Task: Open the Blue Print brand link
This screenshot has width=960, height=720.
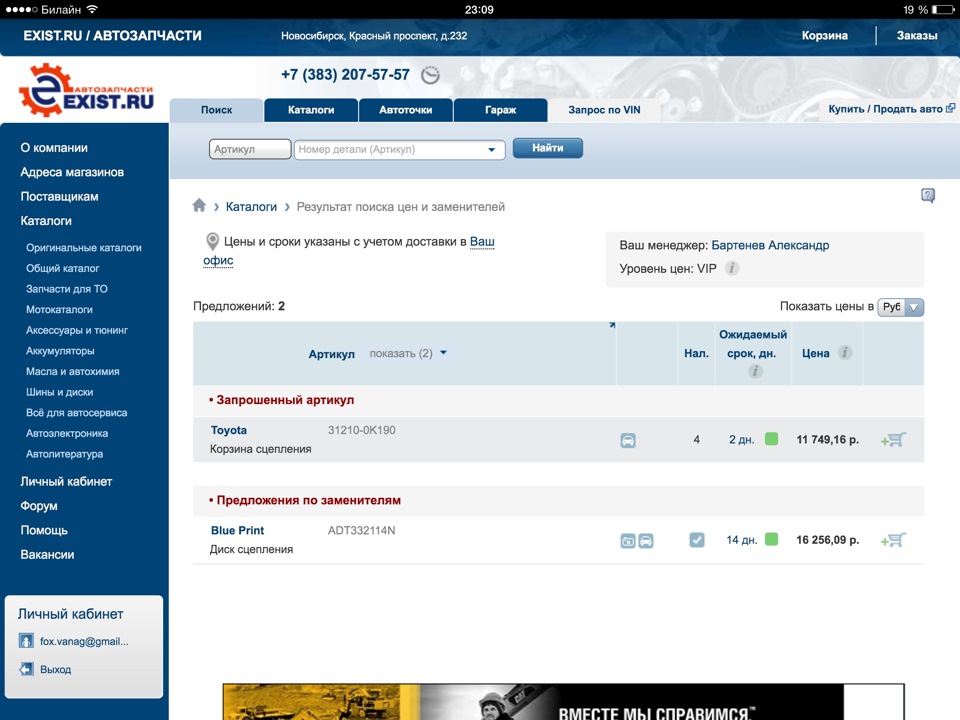Action: (238, 531)
